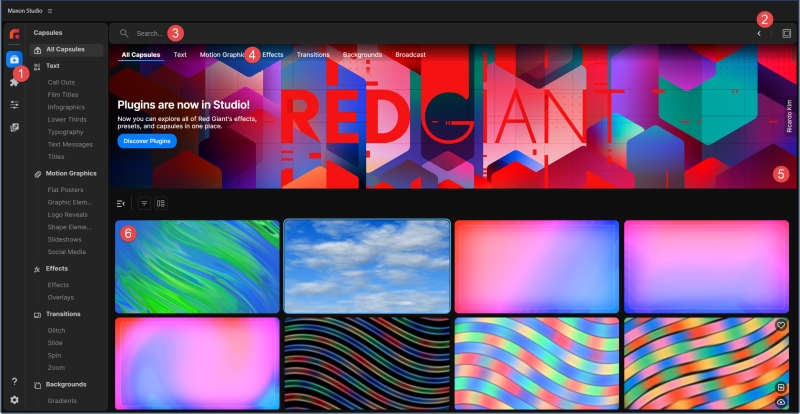Open the Maxon Studio hamburger menu
The image size is (800, 414).
pos(49,11)
